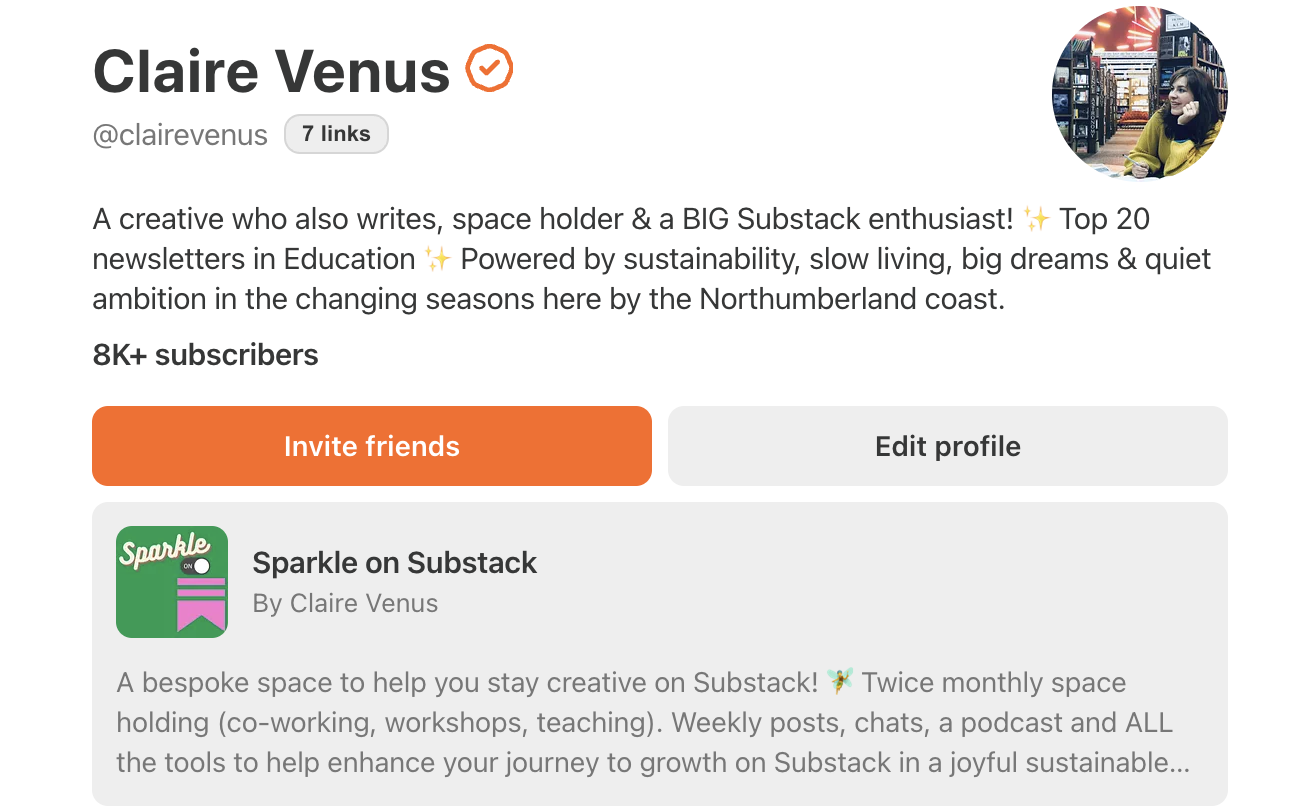
Task: View the 8K+ subscribers count
Action: 205,354
